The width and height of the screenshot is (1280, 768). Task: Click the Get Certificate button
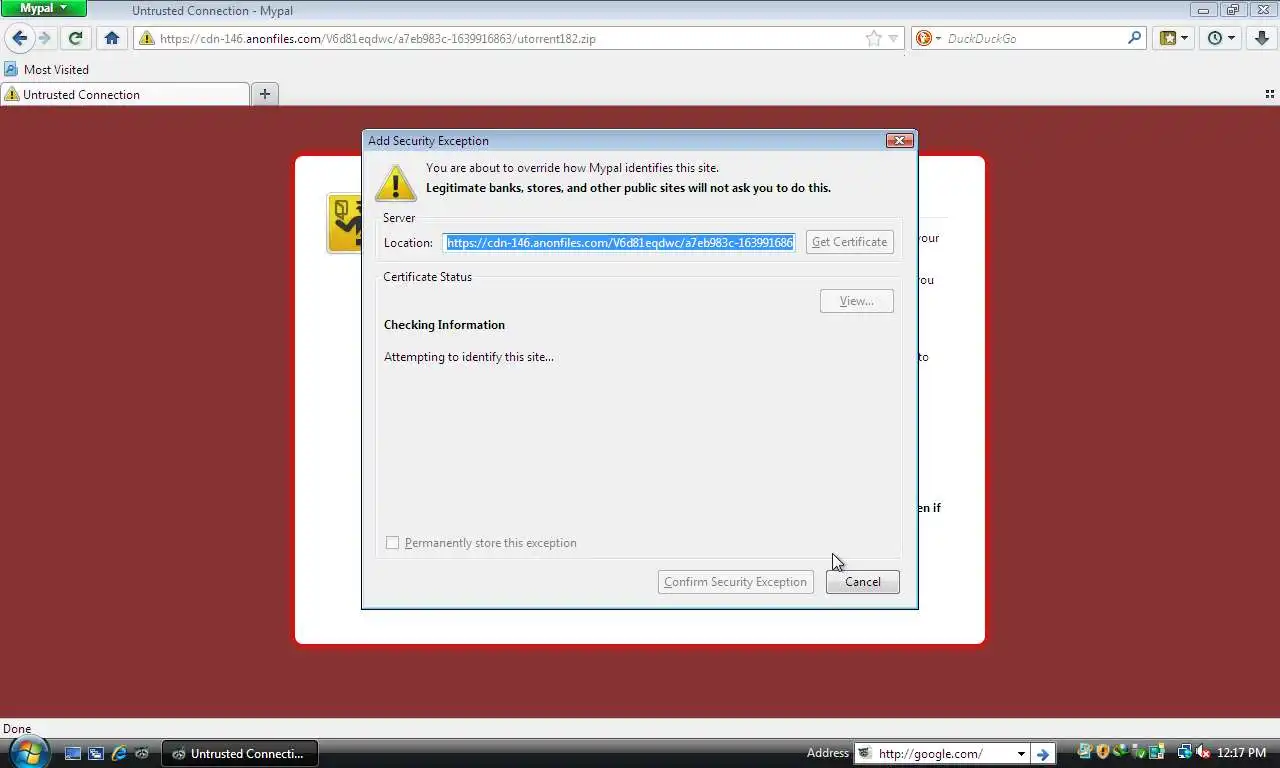(849, 242)
